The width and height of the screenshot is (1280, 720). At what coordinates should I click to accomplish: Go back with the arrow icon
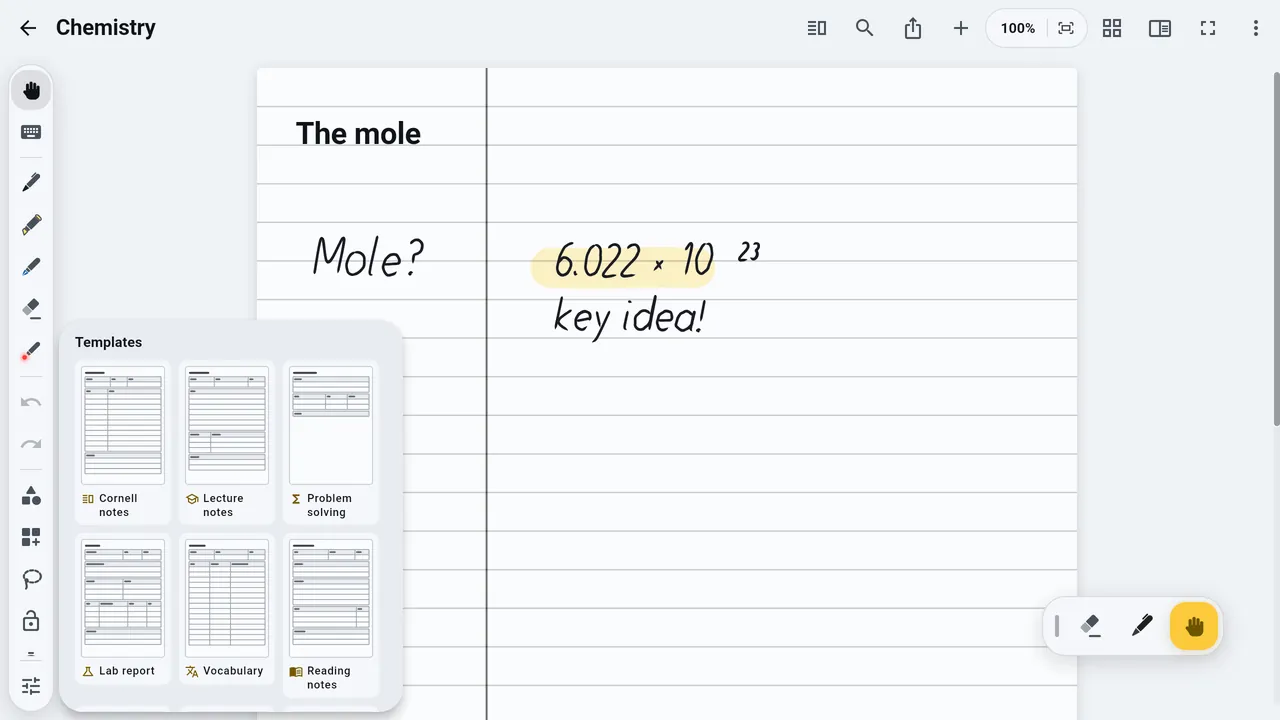click(28, 28)
